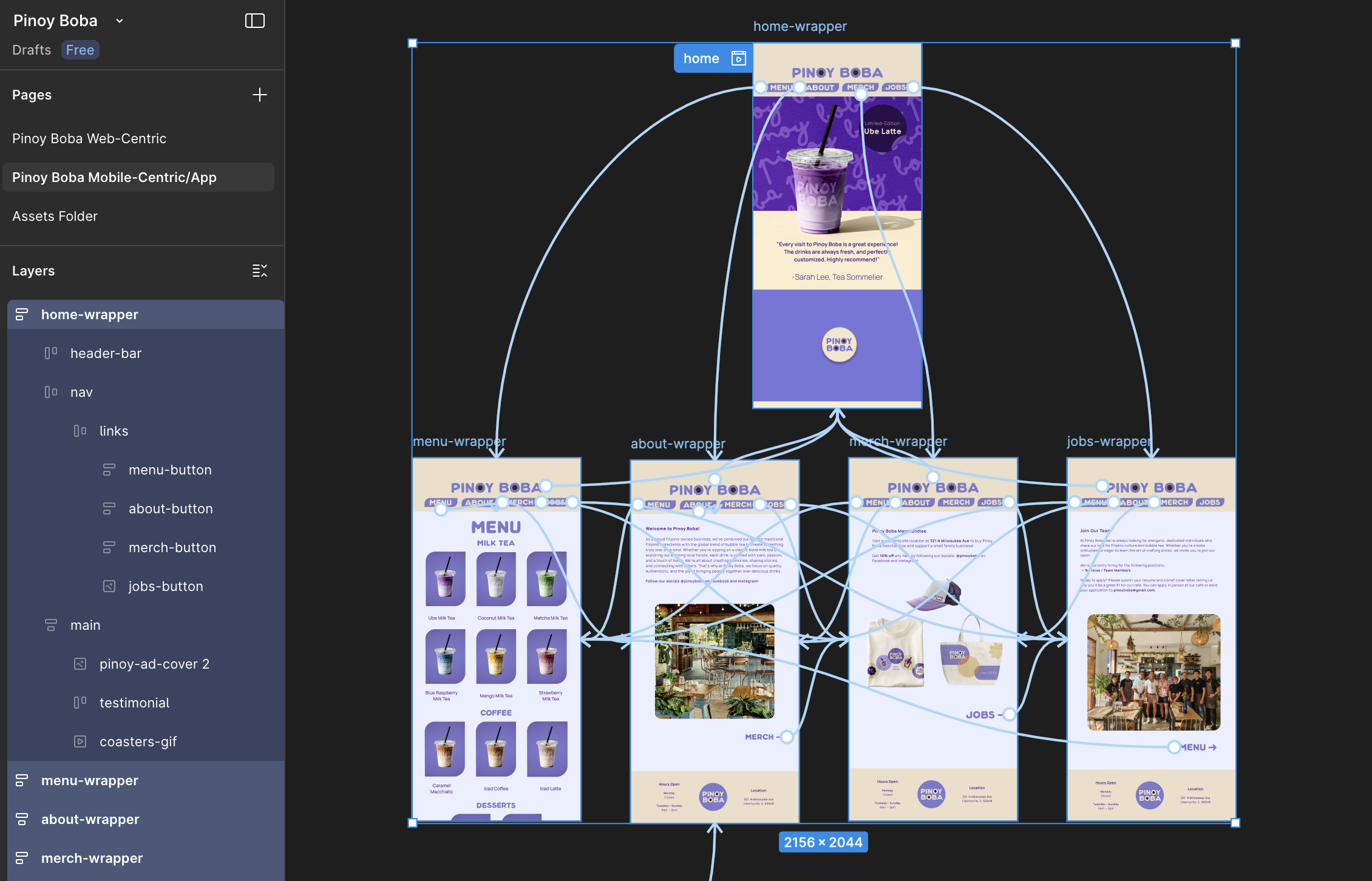Click the Free plan badge

(80, 50)
